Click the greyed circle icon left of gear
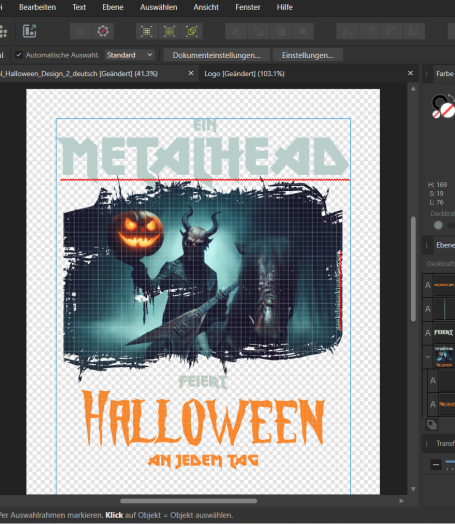Viewport: 455px width, 524px height. [80, 31]
